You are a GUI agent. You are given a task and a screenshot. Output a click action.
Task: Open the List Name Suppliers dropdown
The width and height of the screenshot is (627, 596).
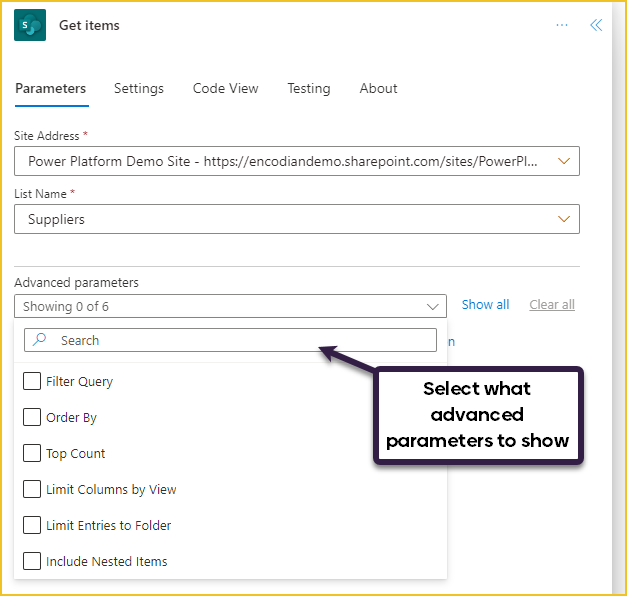(x=297, y=219)
